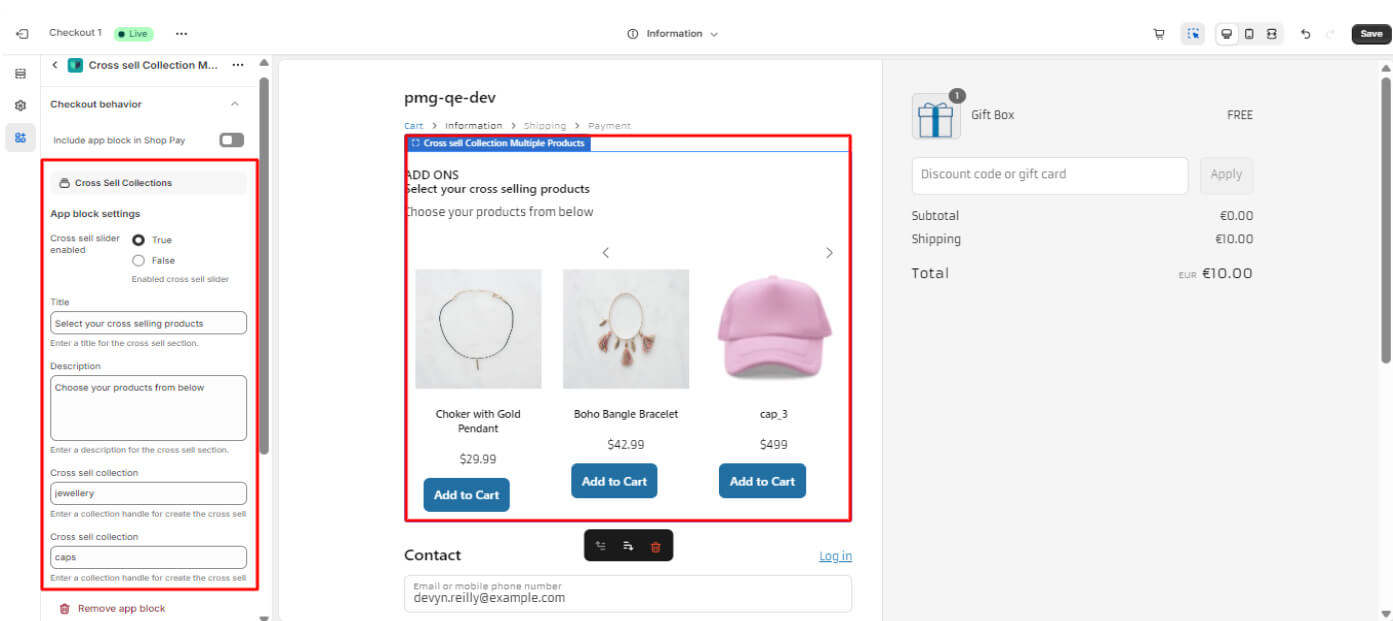Open the Apps icon in sidebar
Screen dimensions: 1393x621
[x=20, y=137]
